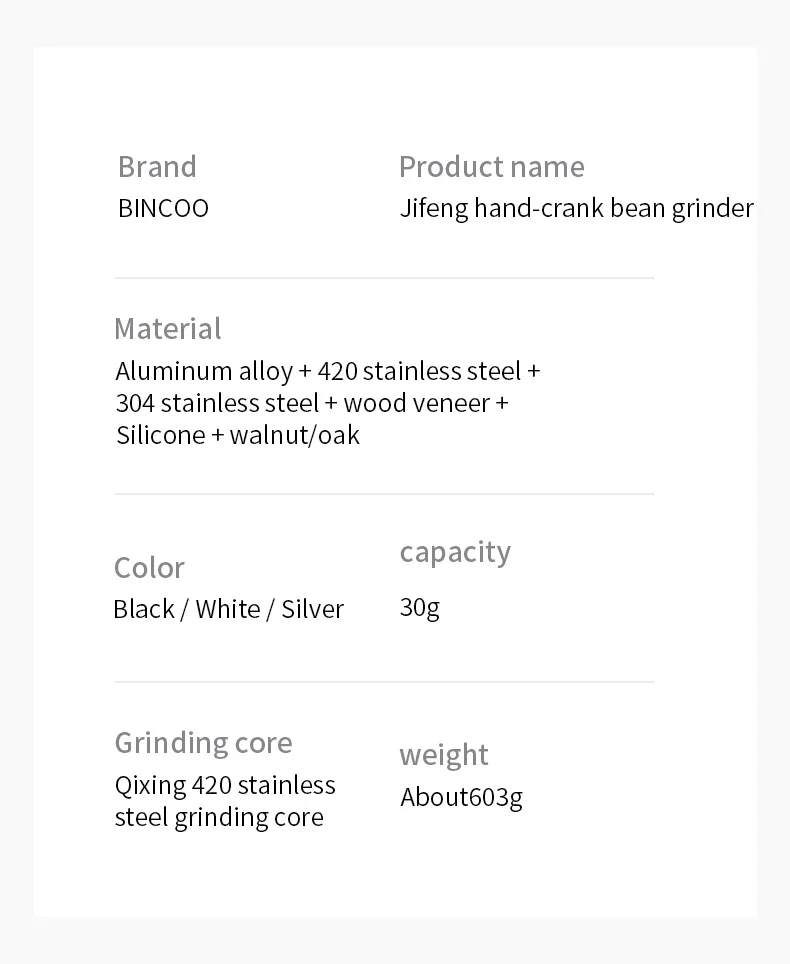Click the capacity heading
The width and height of the screenshot is (790, 964).
pos(455,553)
